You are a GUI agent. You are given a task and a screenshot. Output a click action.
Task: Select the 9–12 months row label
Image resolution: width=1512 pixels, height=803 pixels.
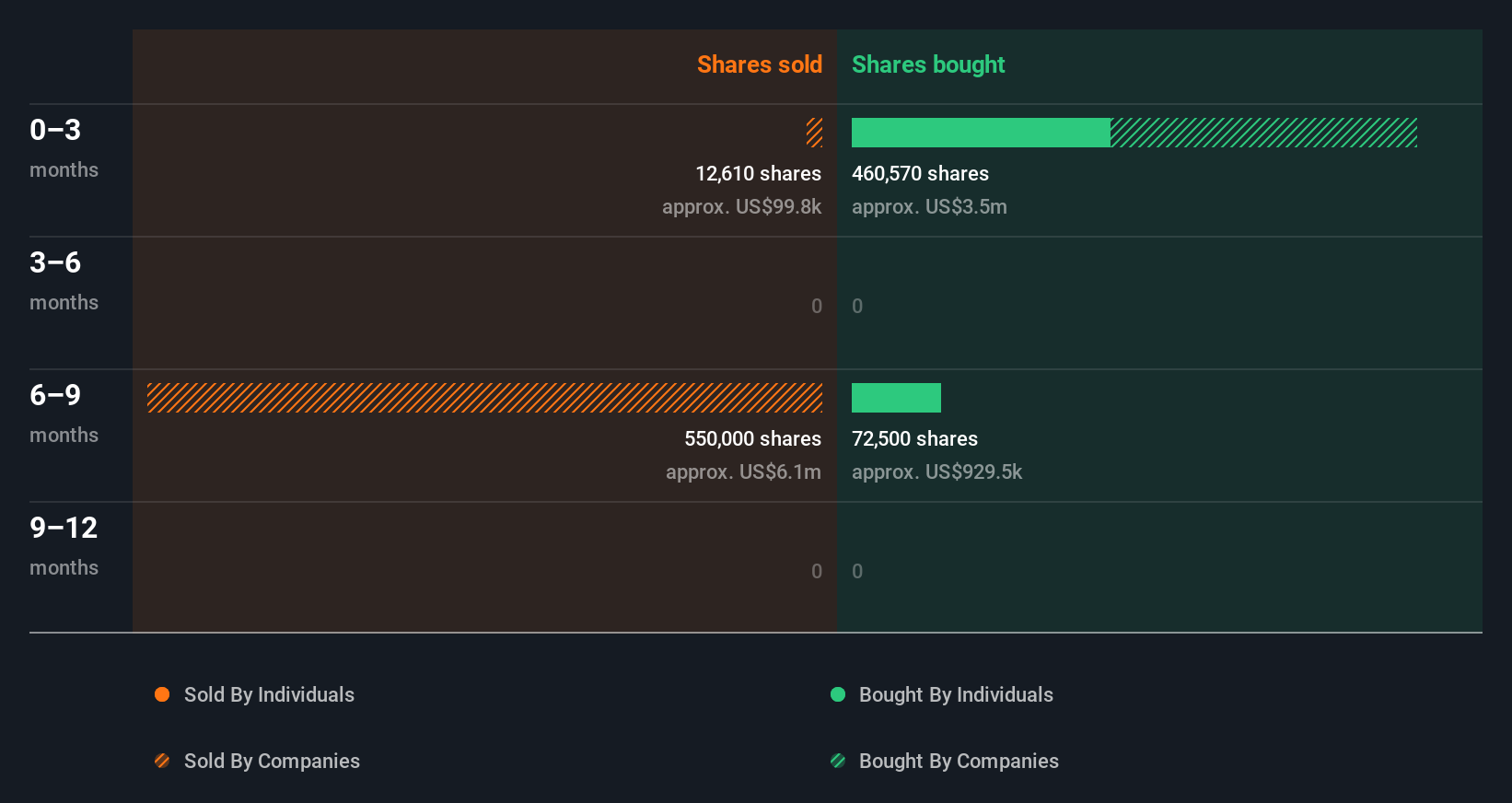63,545
